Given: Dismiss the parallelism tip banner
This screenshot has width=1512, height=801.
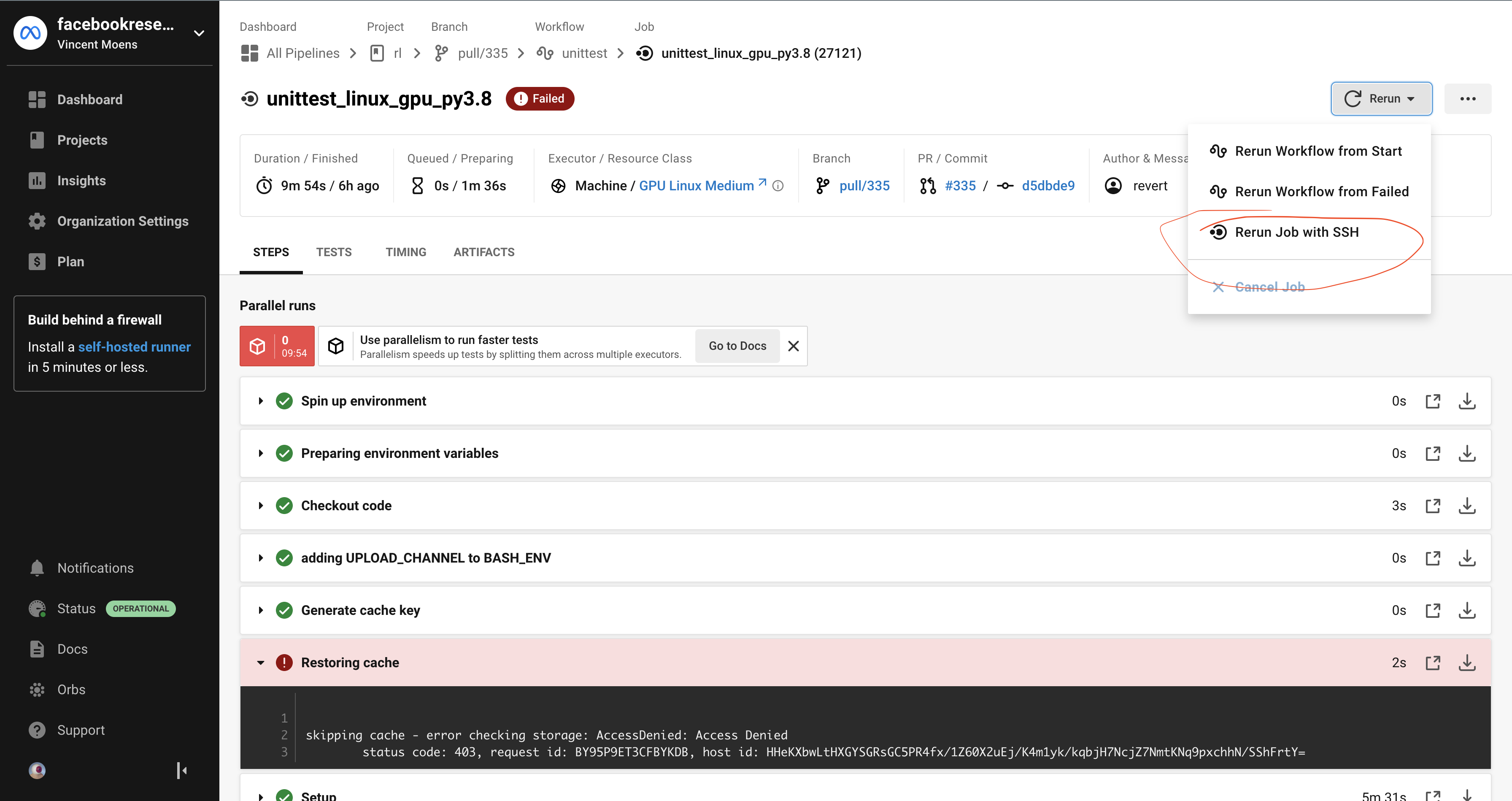Looking at the screenshot, I should (x=793, y=346).
